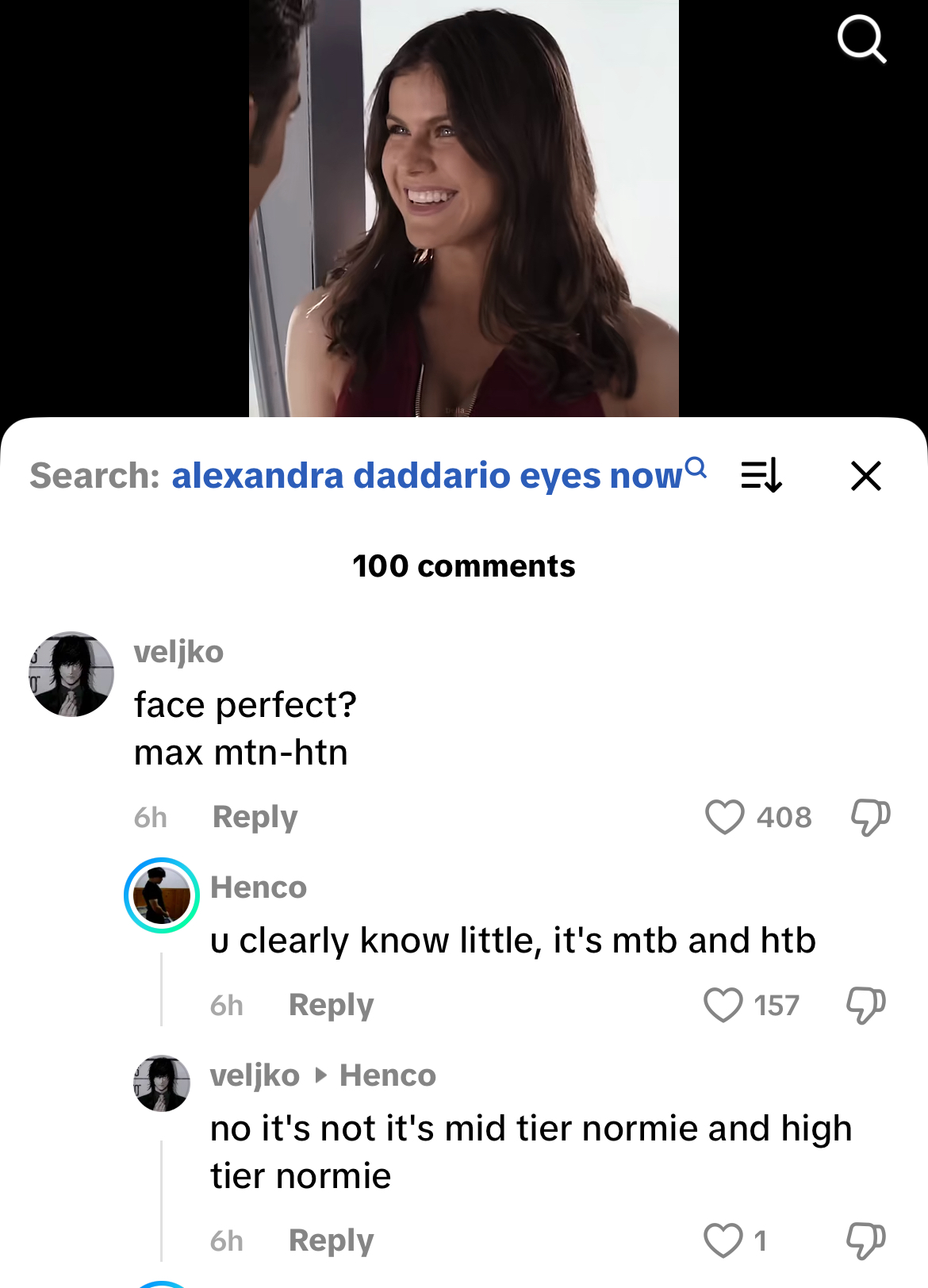928x1288 pixels.
Task: Reply to veljko's mid tier normie comment
Action: coord(331,1240)
